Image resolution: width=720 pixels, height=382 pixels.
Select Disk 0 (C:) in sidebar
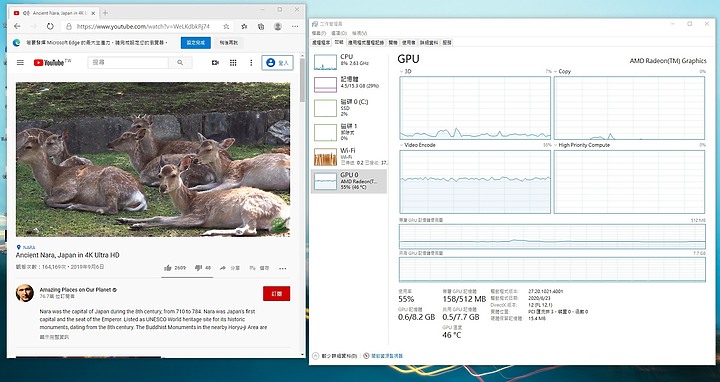[349, 107]
